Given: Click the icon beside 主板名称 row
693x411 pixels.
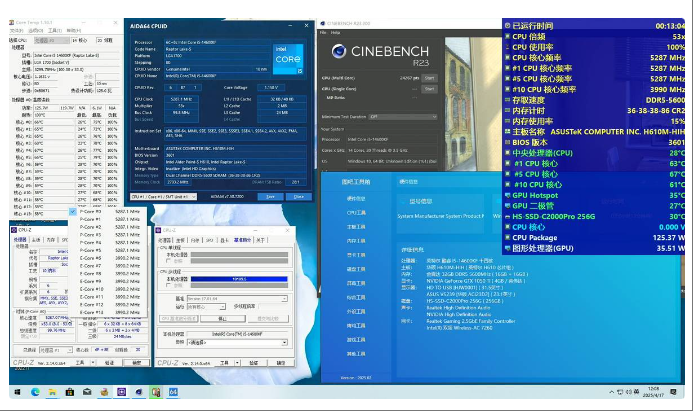Looking at the screenshot, I should point(507,132).
